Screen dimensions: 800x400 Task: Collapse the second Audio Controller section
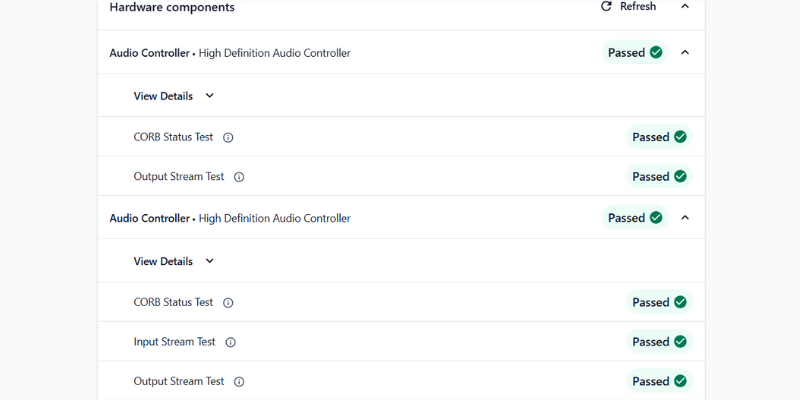click(x=685, y=218)
